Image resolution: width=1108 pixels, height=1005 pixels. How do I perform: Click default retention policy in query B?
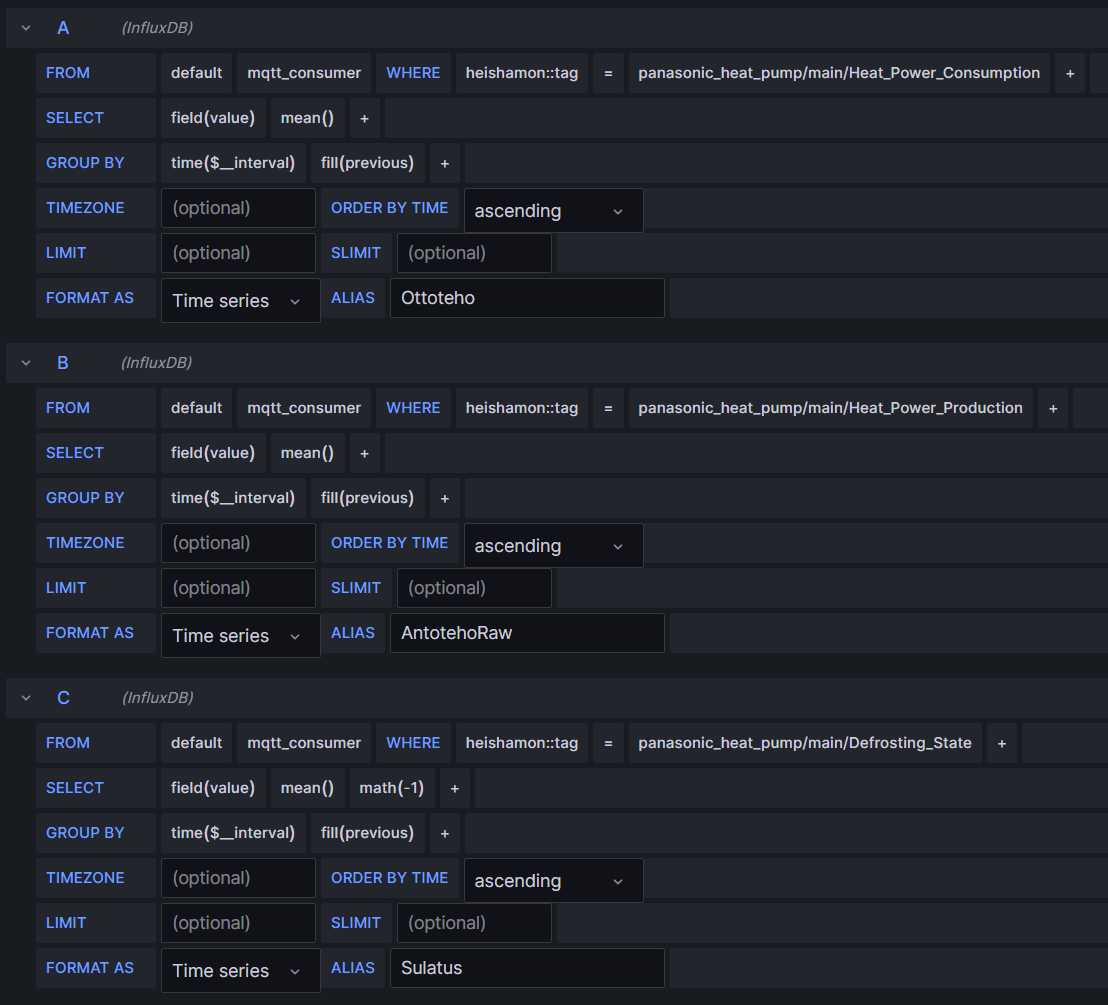tap(196, 409)
